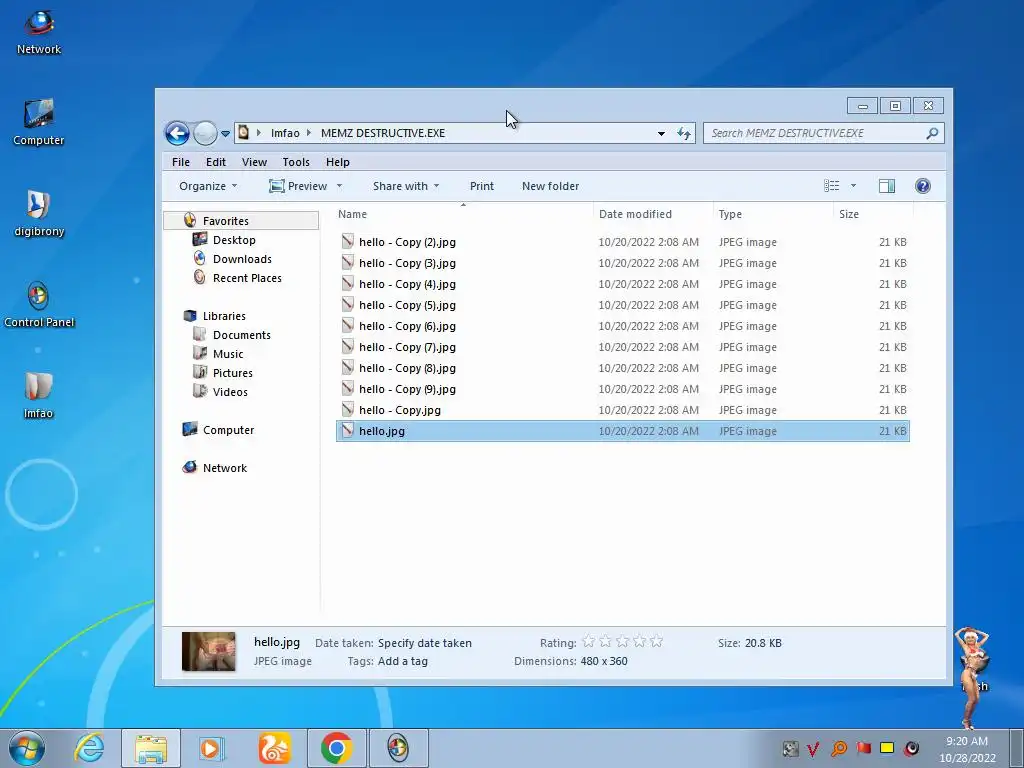Screen dimensions: 1024x768
Task: Click the Preview toolbar button
Action: (x=298, y=186)
